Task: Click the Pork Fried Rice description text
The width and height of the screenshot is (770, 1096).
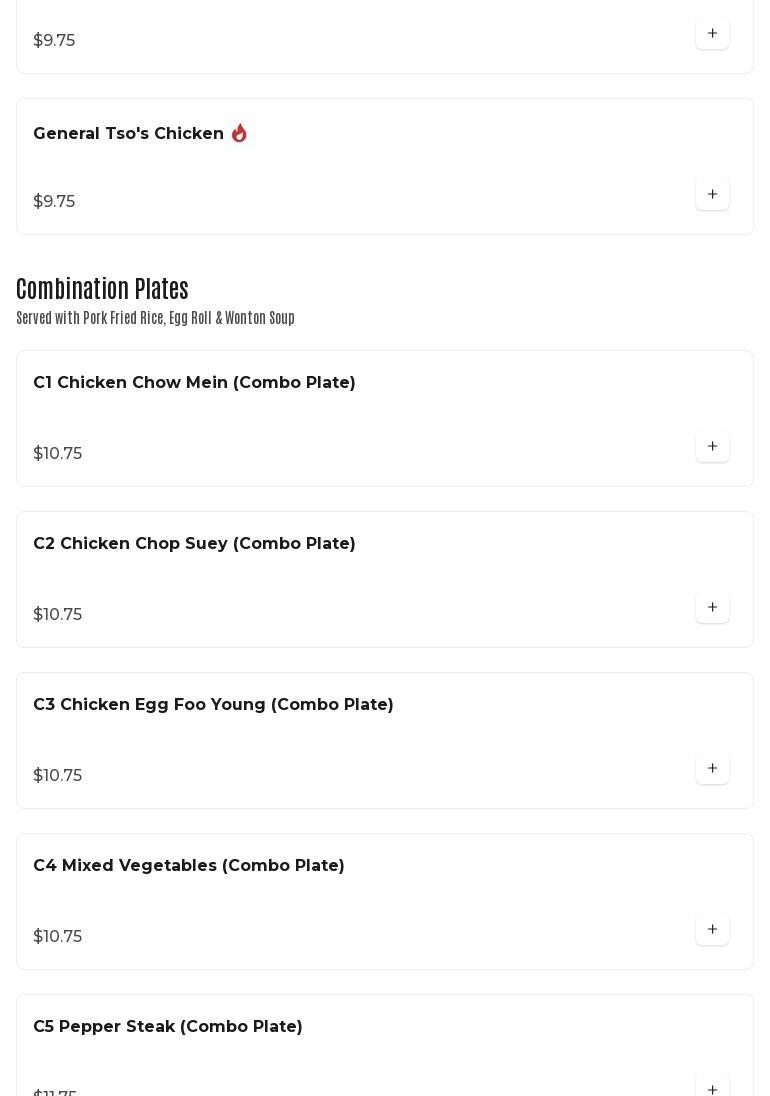Action: (155, 318)
